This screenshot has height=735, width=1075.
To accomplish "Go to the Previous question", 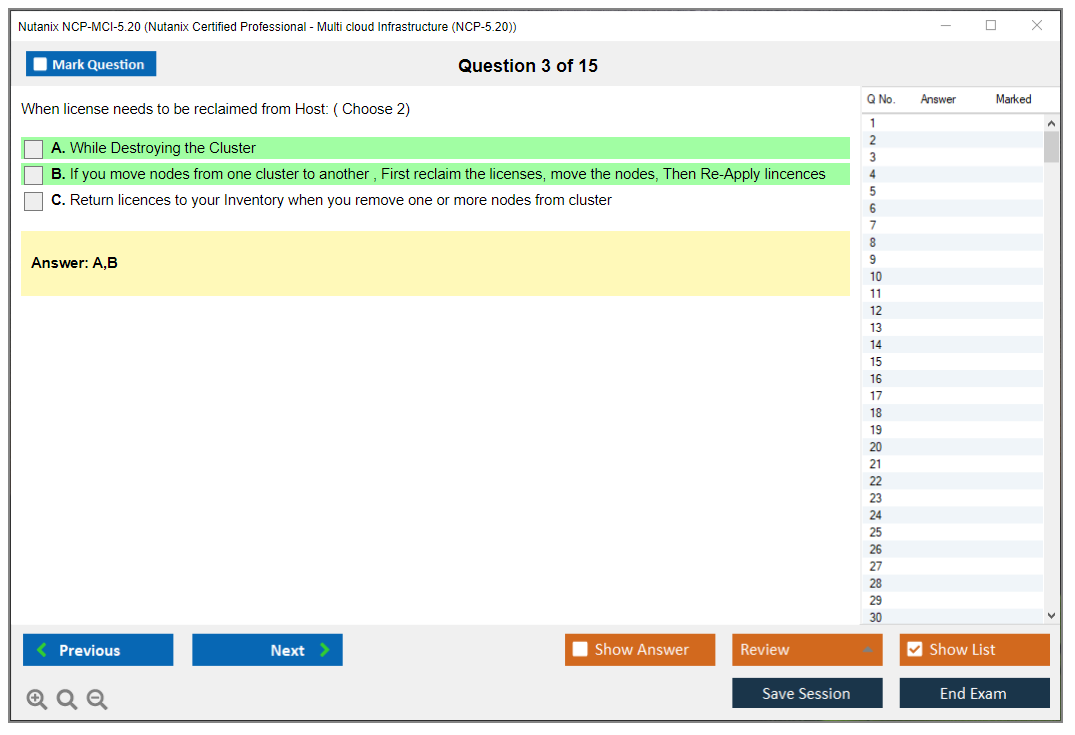I will 98,650.
